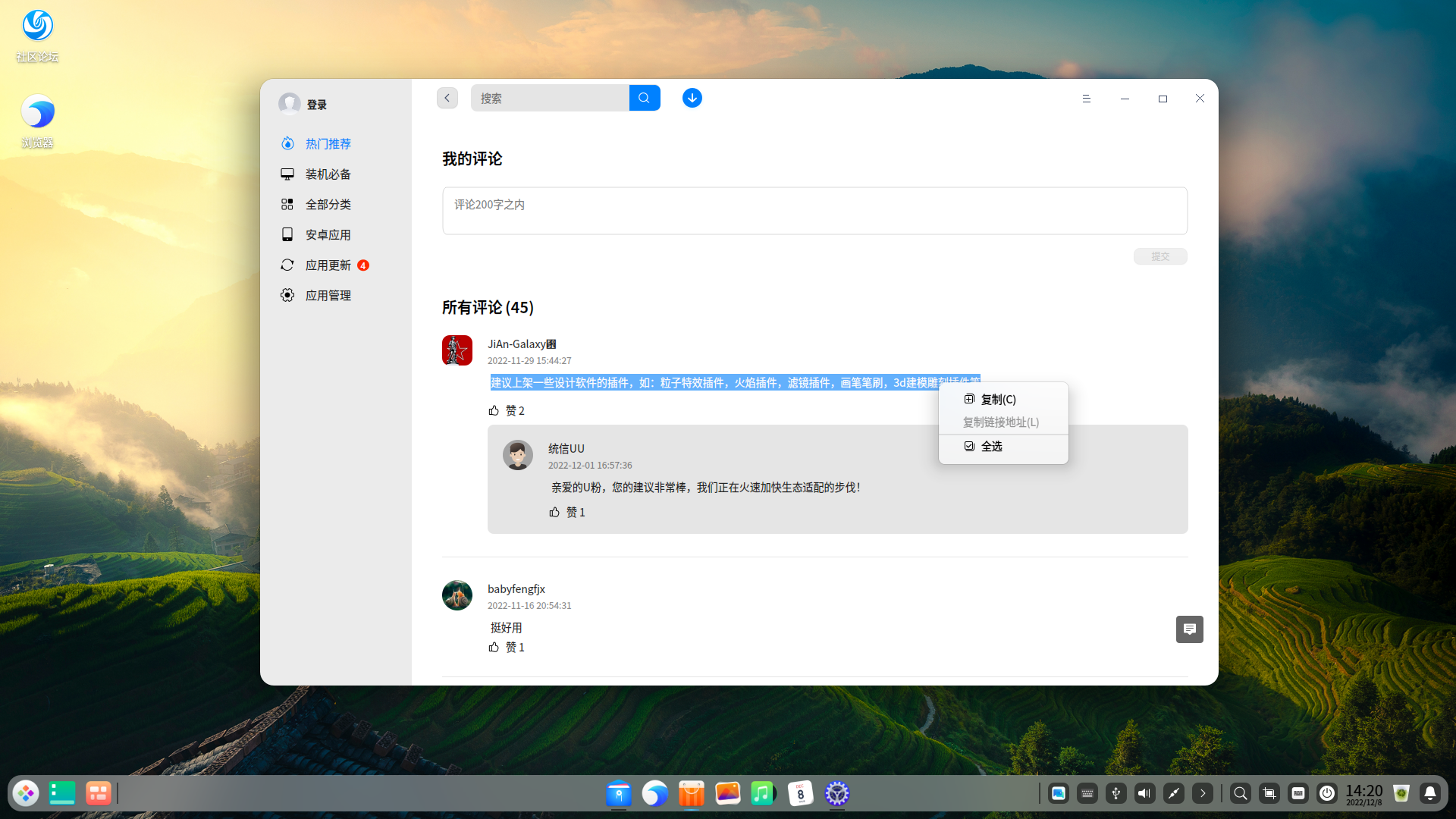
Task: Expand tray with the arrow icon
Action: point(1203,793)
